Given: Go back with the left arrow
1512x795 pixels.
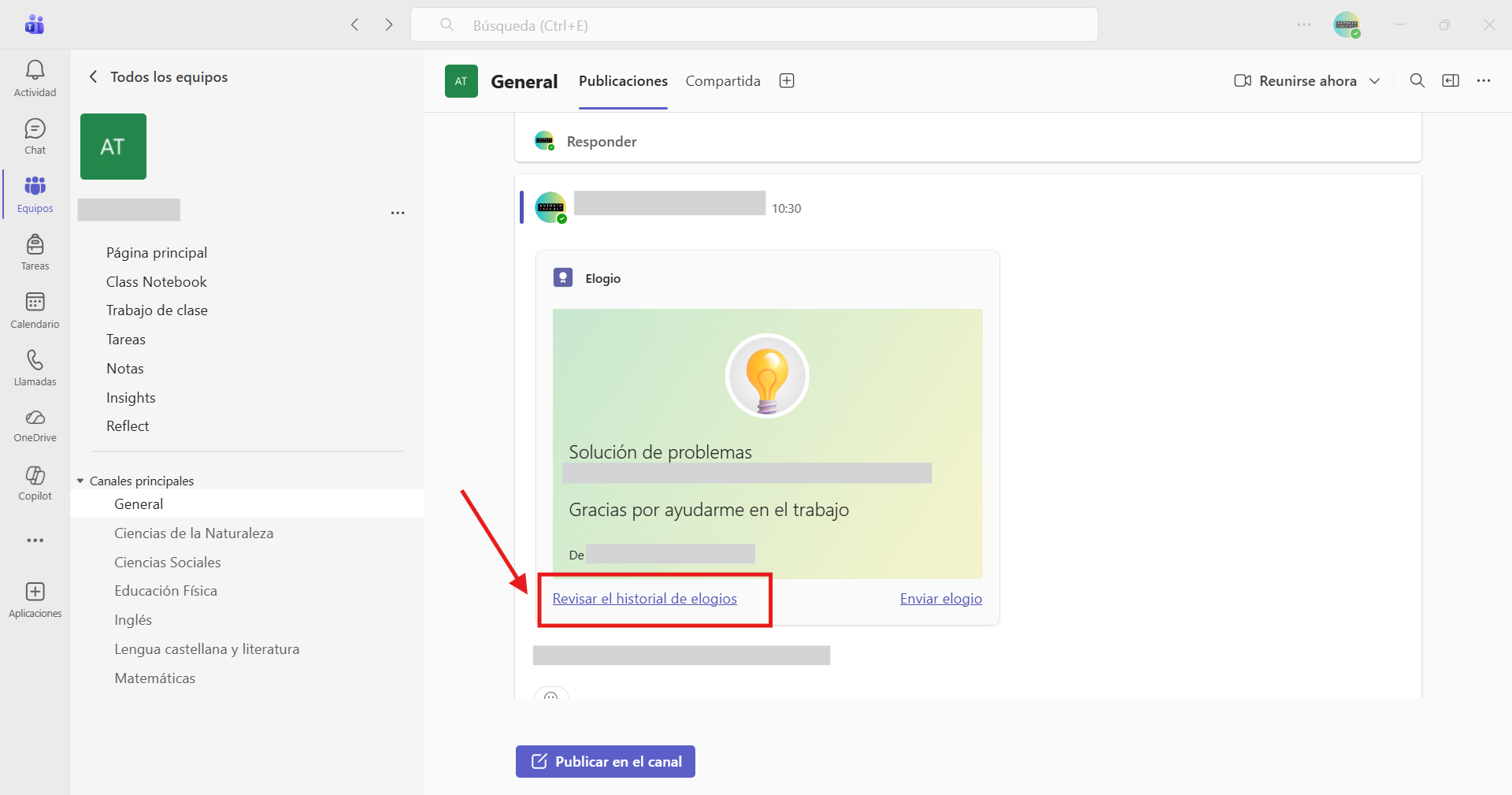Looking at the screenshot, I should pyautogui.click(x=354, y=24).
